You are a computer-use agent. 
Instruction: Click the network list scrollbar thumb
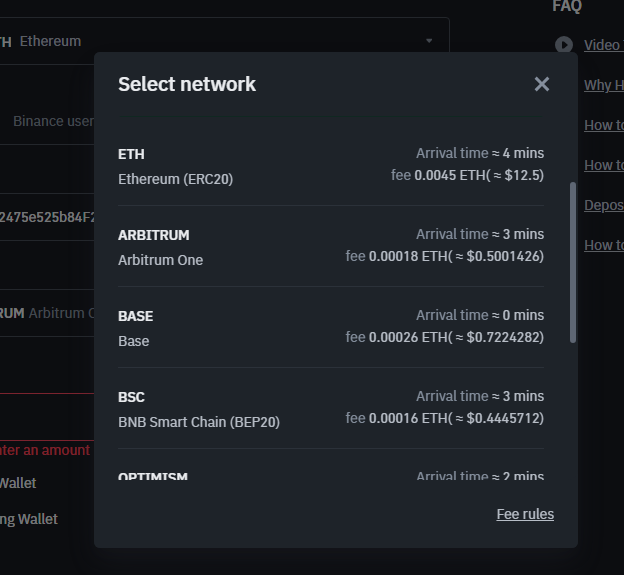click(573, 262)
